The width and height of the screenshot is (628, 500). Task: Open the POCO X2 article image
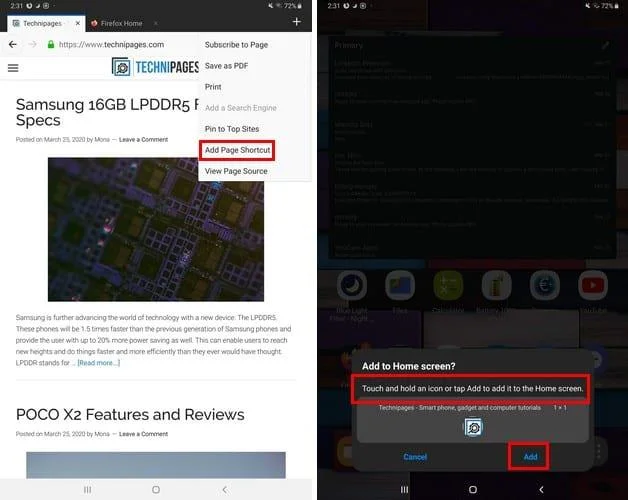click(x=156, y=465)
